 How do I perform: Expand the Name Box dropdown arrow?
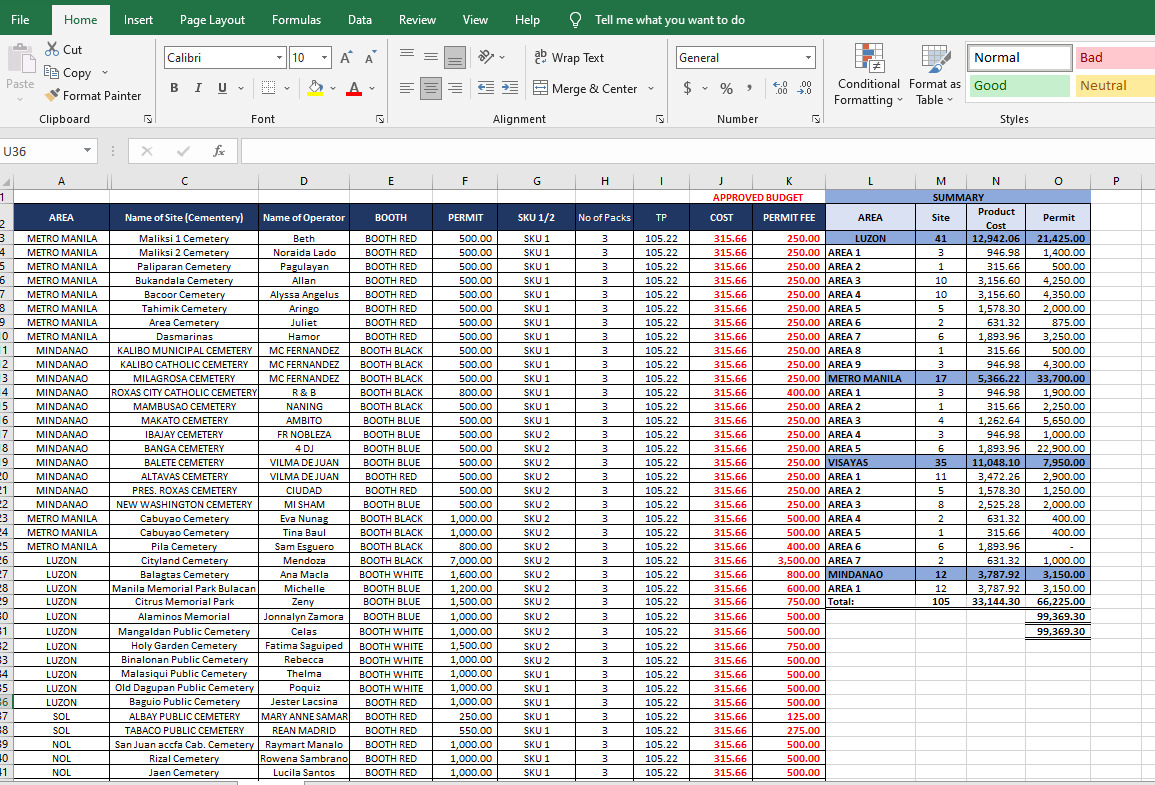(87, 150)
